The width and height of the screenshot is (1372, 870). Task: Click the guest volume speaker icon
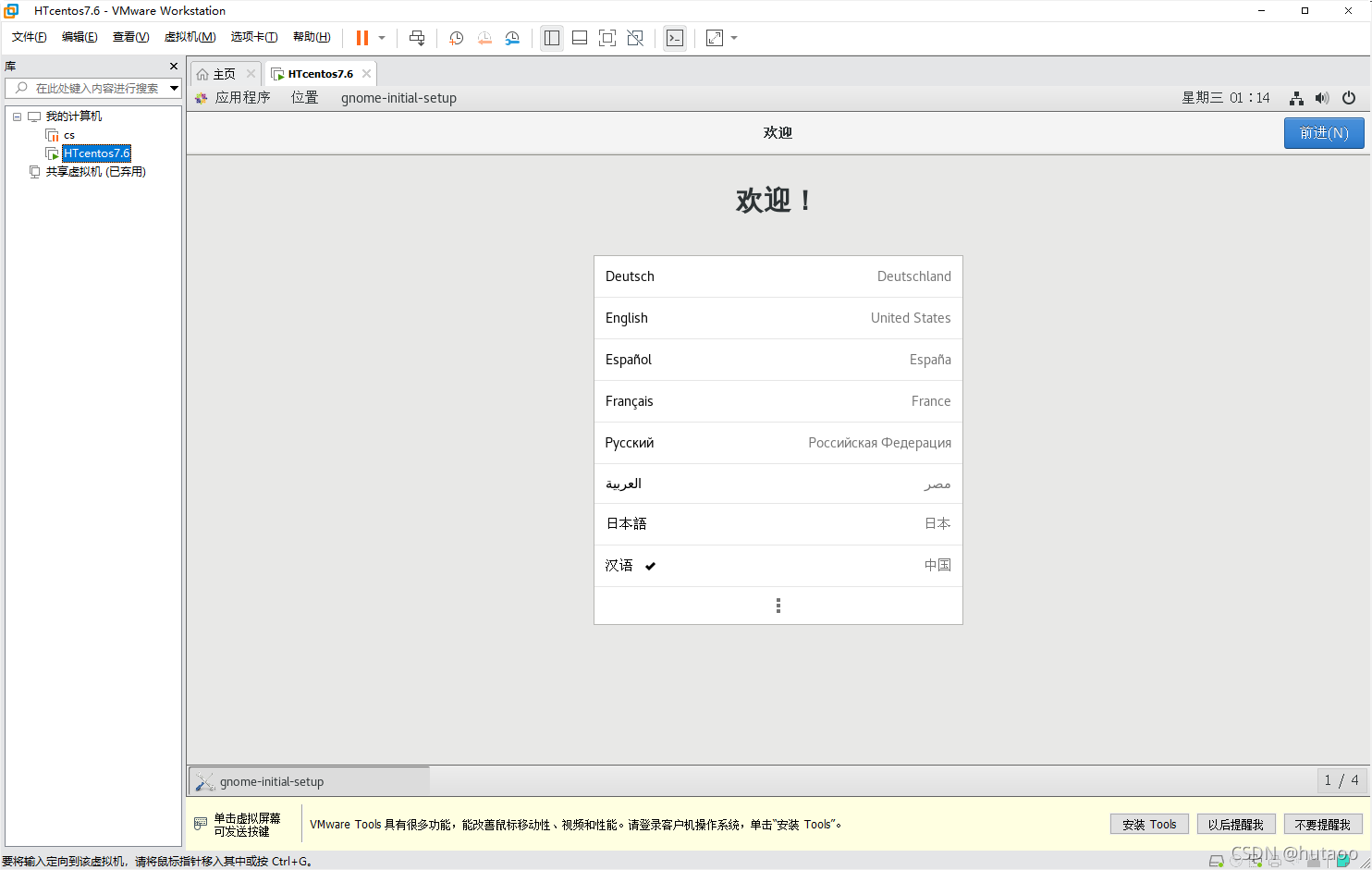tap(1322, 98)
